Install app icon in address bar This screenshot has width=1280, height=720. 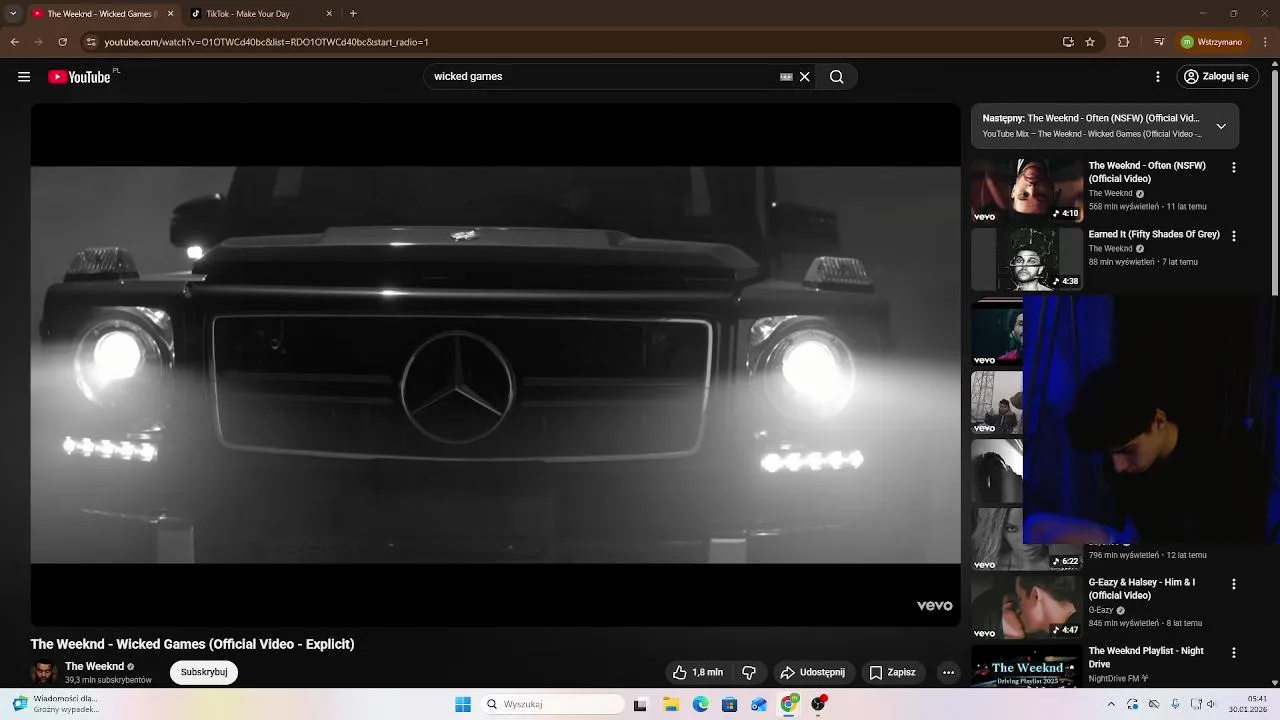pyautogui.click(x=1068, y=42)
